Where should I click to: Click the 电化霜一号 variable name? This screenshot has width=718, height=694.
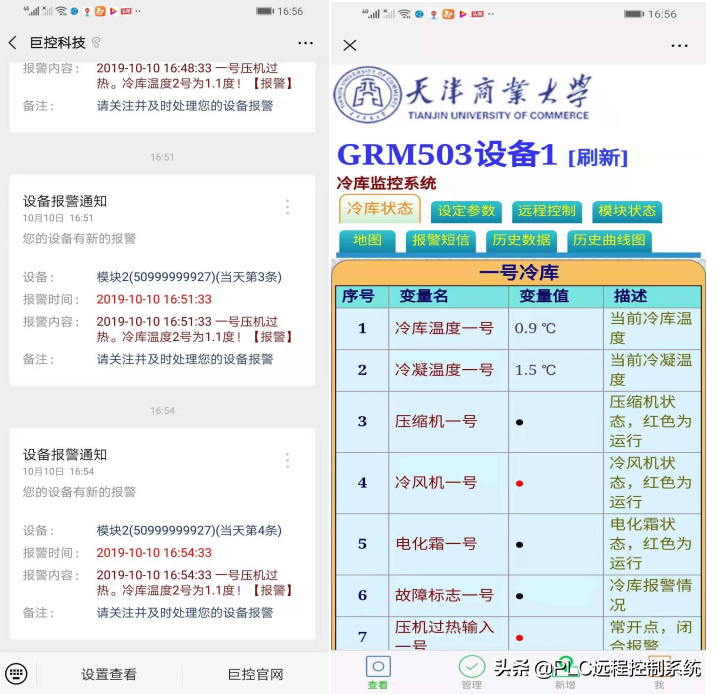(x=436, y=544)
